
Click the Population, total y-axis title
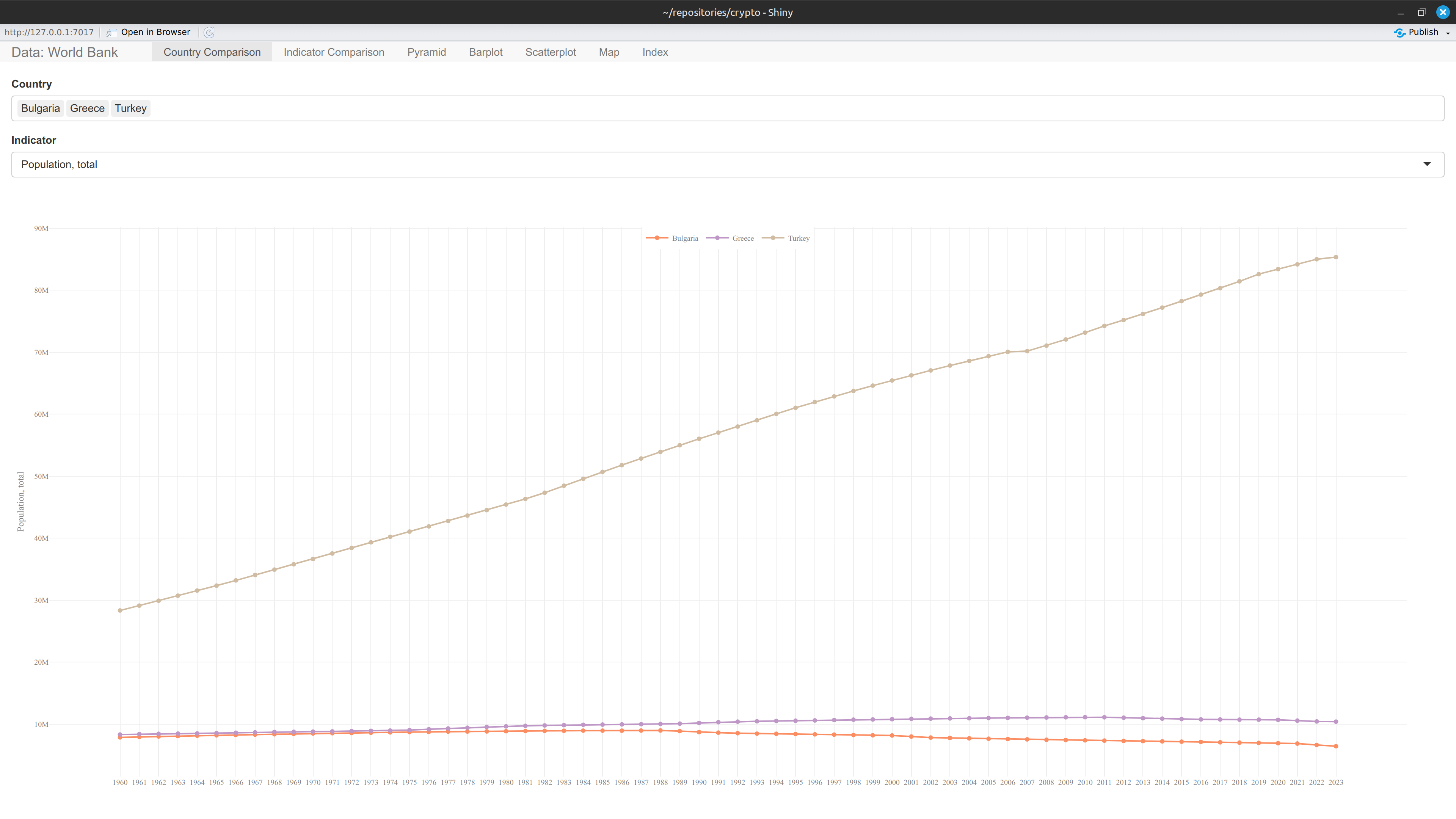pos(21,501)
